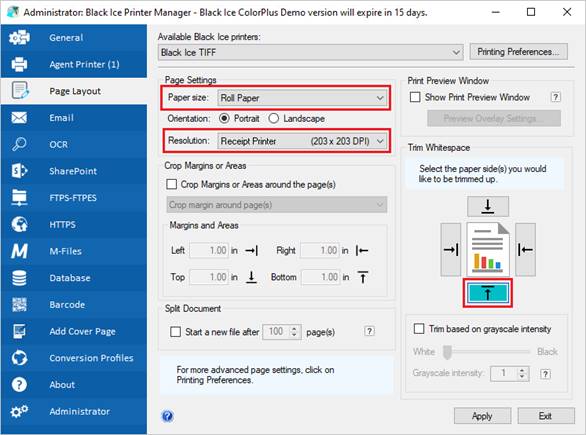This screenshot has width=586, height=435.
Task: Open the Crop margin around pages dropdown
Action: (277, 205)
